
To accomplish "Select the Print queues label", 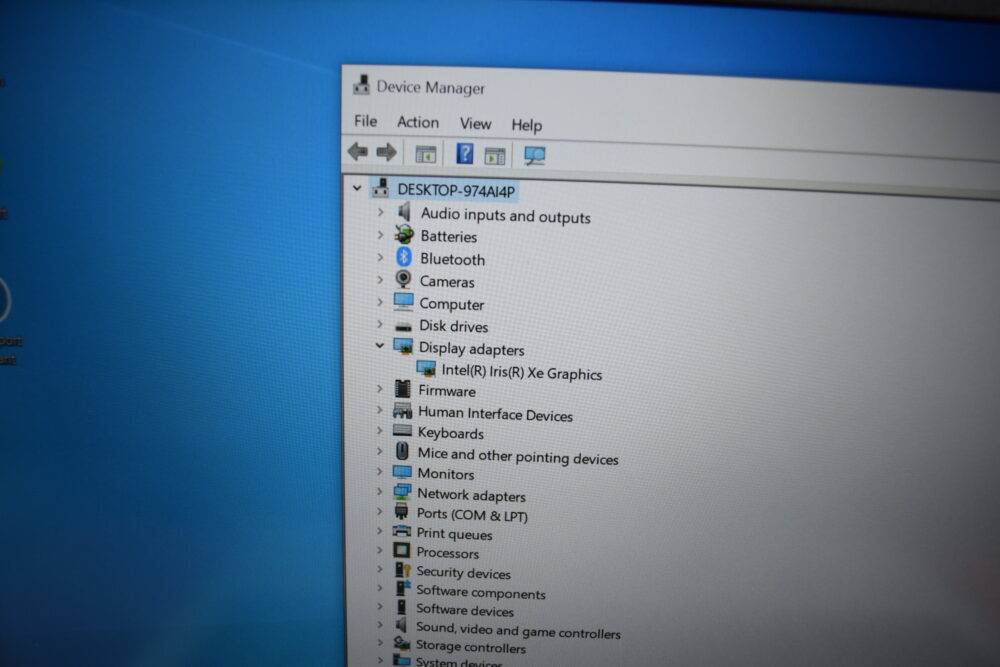I will point(454,534).
